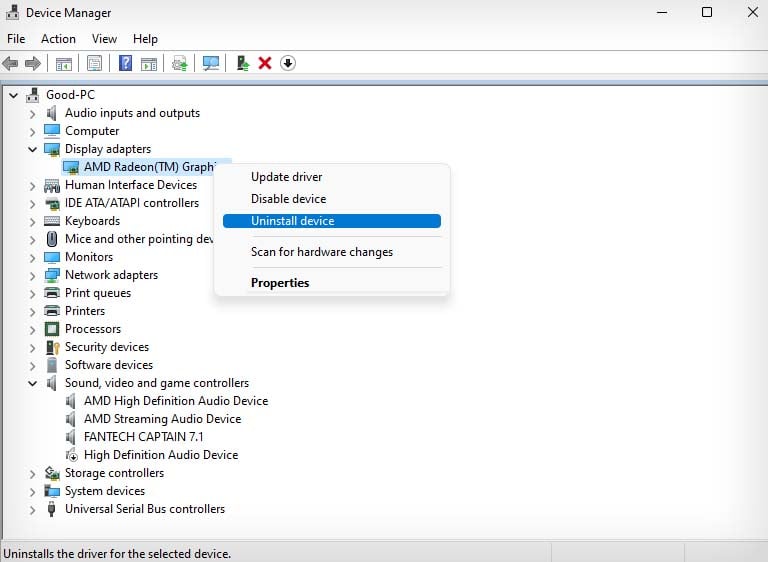
Task: Click the Show/Hide Console Tree toolbar icon
Action: pos(63,63)
